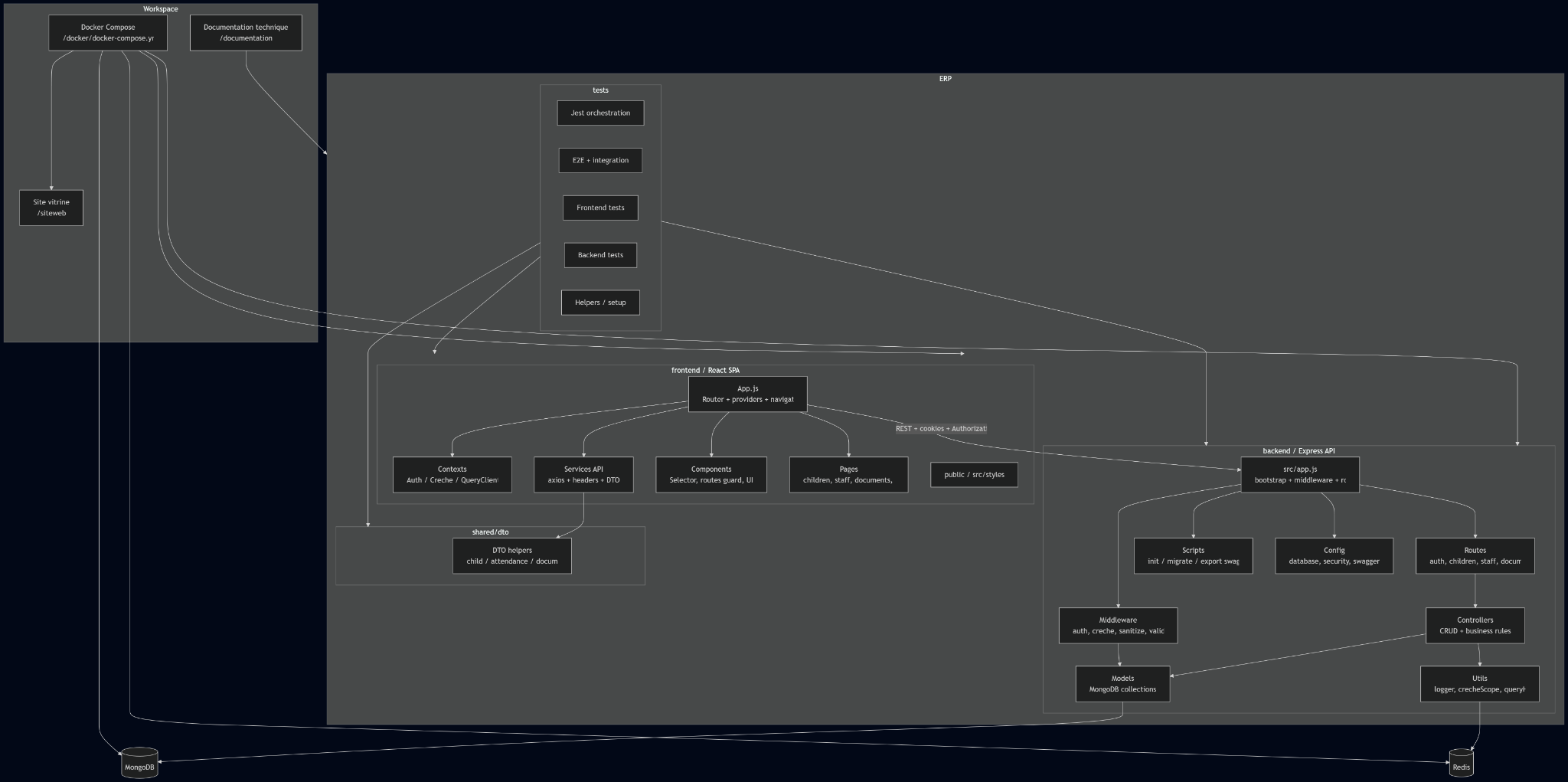Select the Docker Compose node
Screen dimensions: 1568x782
pos(108,33)
